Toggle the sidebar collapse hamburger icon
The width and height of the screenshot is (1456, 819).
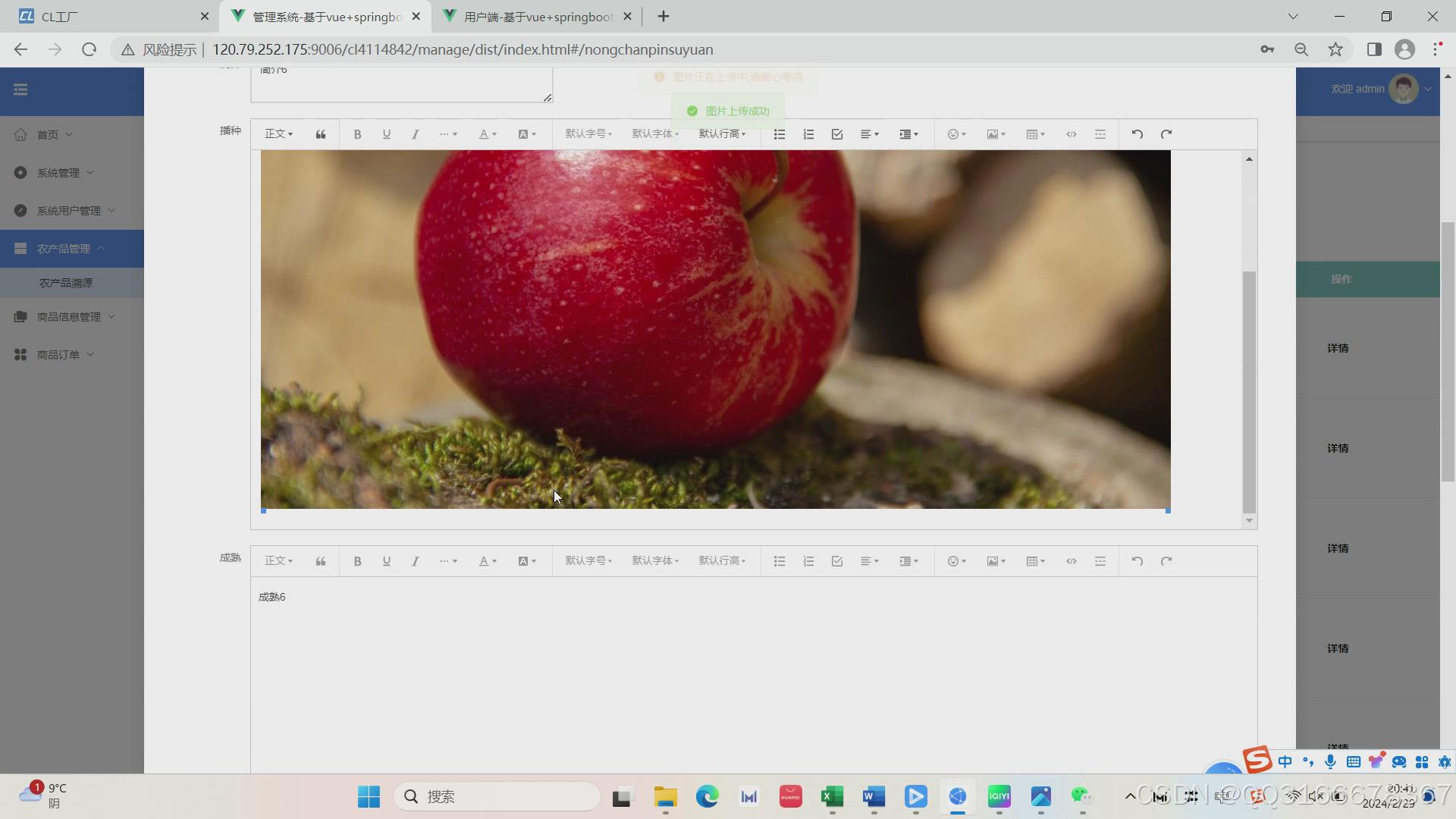click(20, 89)
